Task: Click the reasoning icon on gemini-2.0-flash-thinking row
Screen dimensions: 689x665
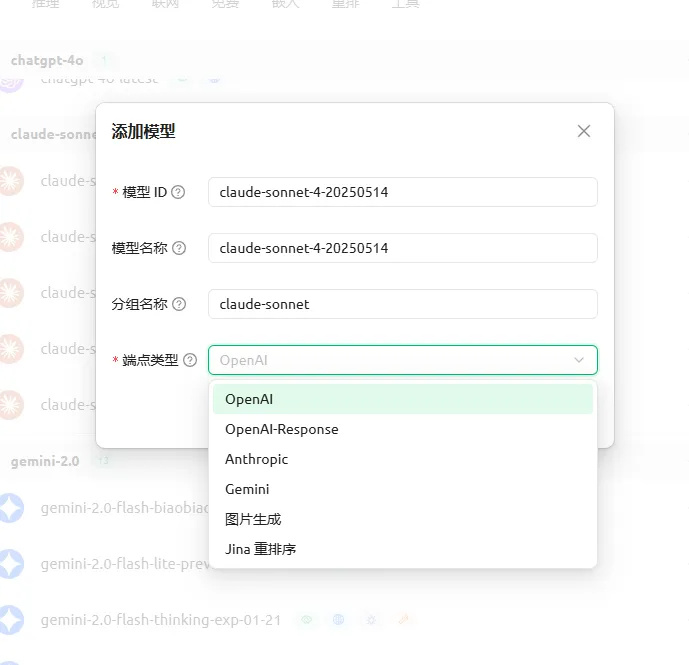Action: point(371,620)
